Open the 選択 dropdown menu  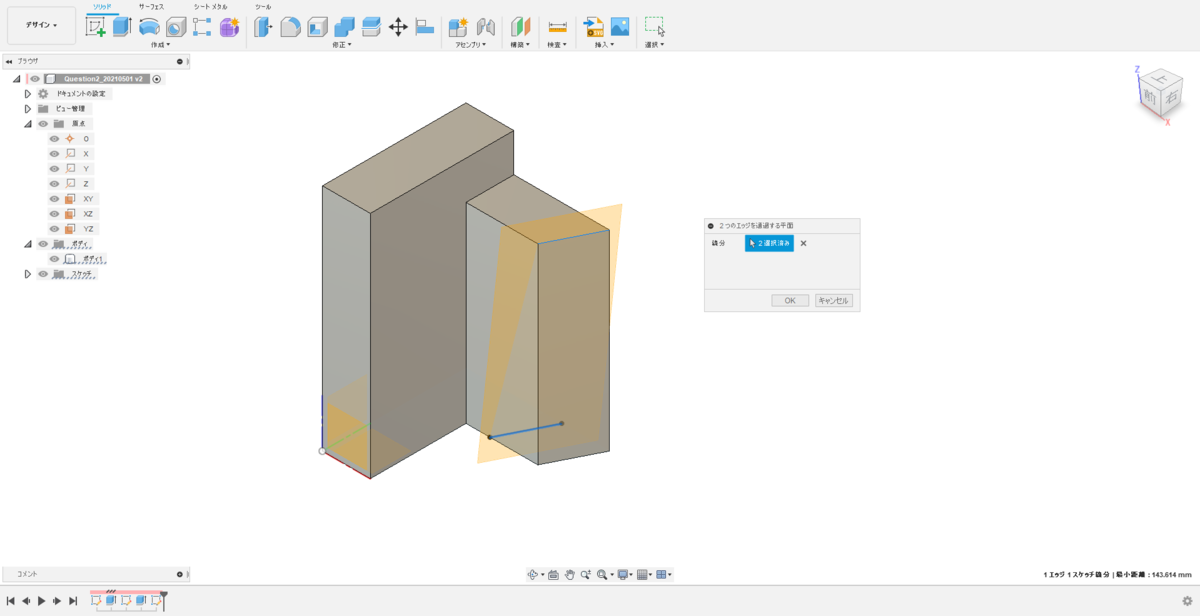(x=655, y=45)
